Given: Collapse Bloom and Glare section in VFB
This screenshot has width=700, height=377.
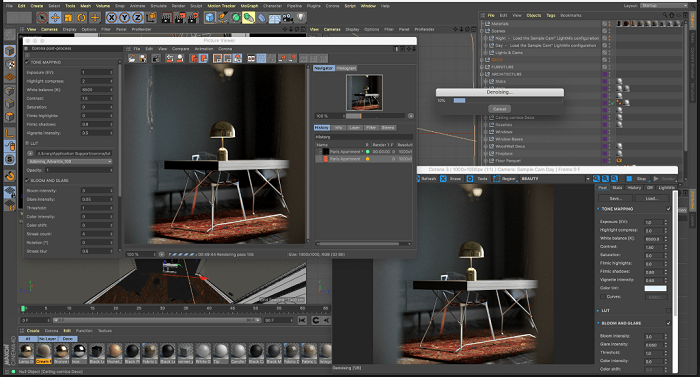Looking at the screenshot, I should [598, 323].
